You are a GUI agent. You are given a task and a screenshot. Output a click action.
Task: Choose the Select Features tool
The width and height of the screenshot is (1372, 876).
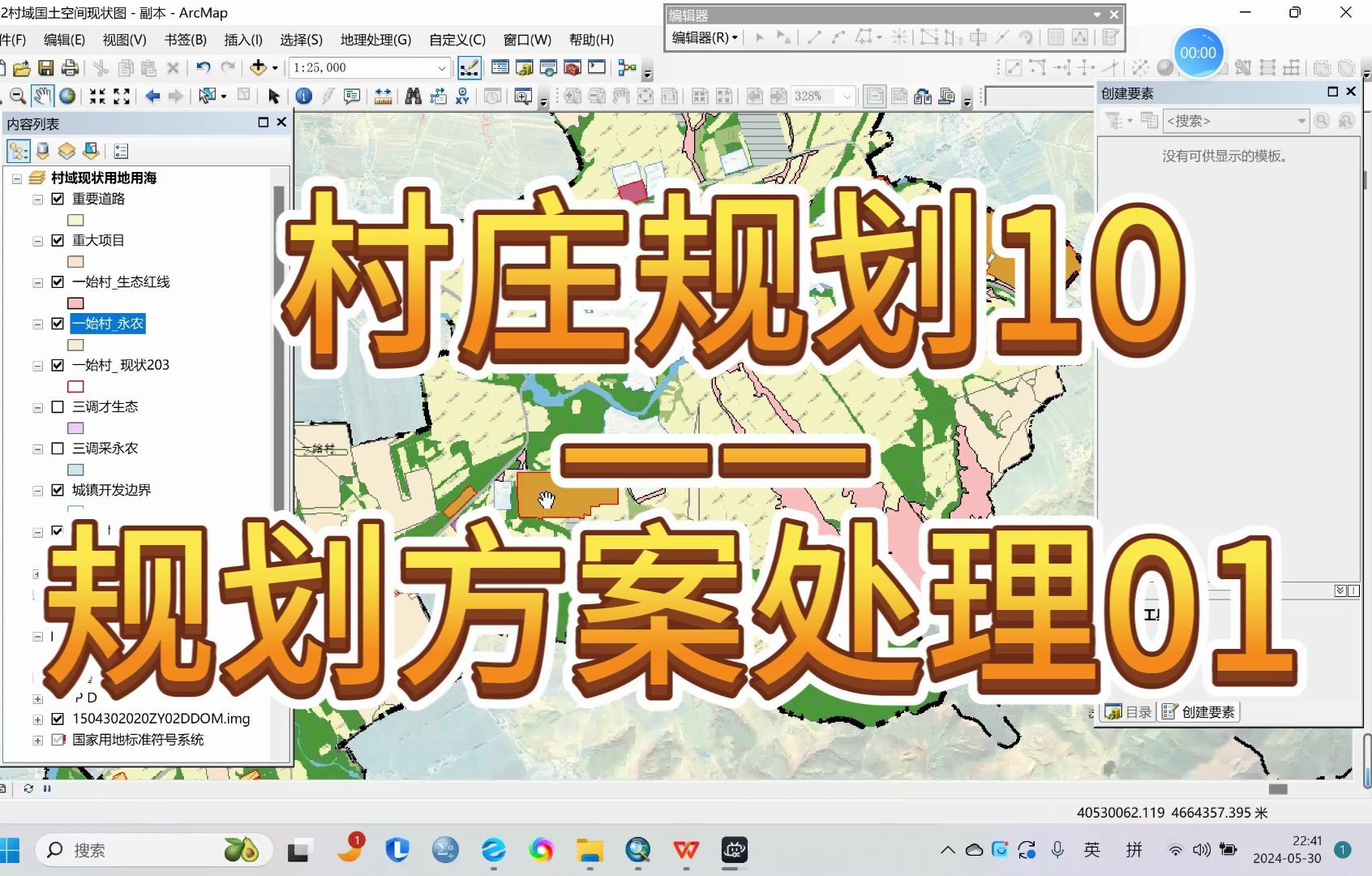pyautogui.click(x=208, y=97)
